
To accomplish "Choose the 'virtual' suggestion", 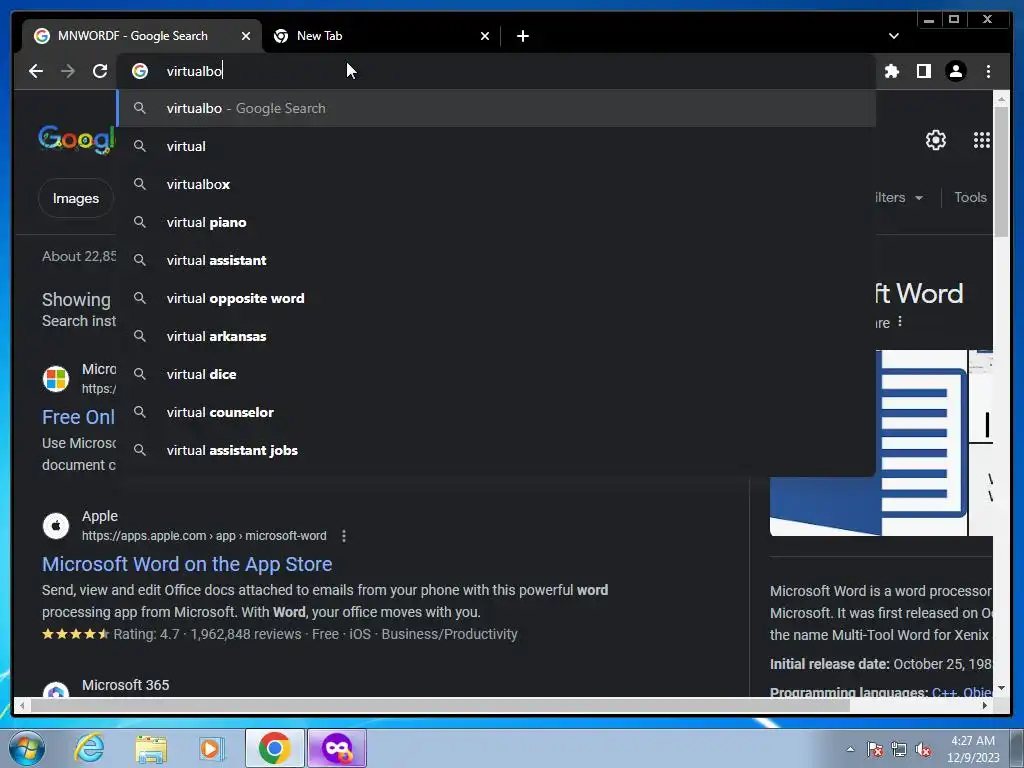I will [x=496, y=146].
